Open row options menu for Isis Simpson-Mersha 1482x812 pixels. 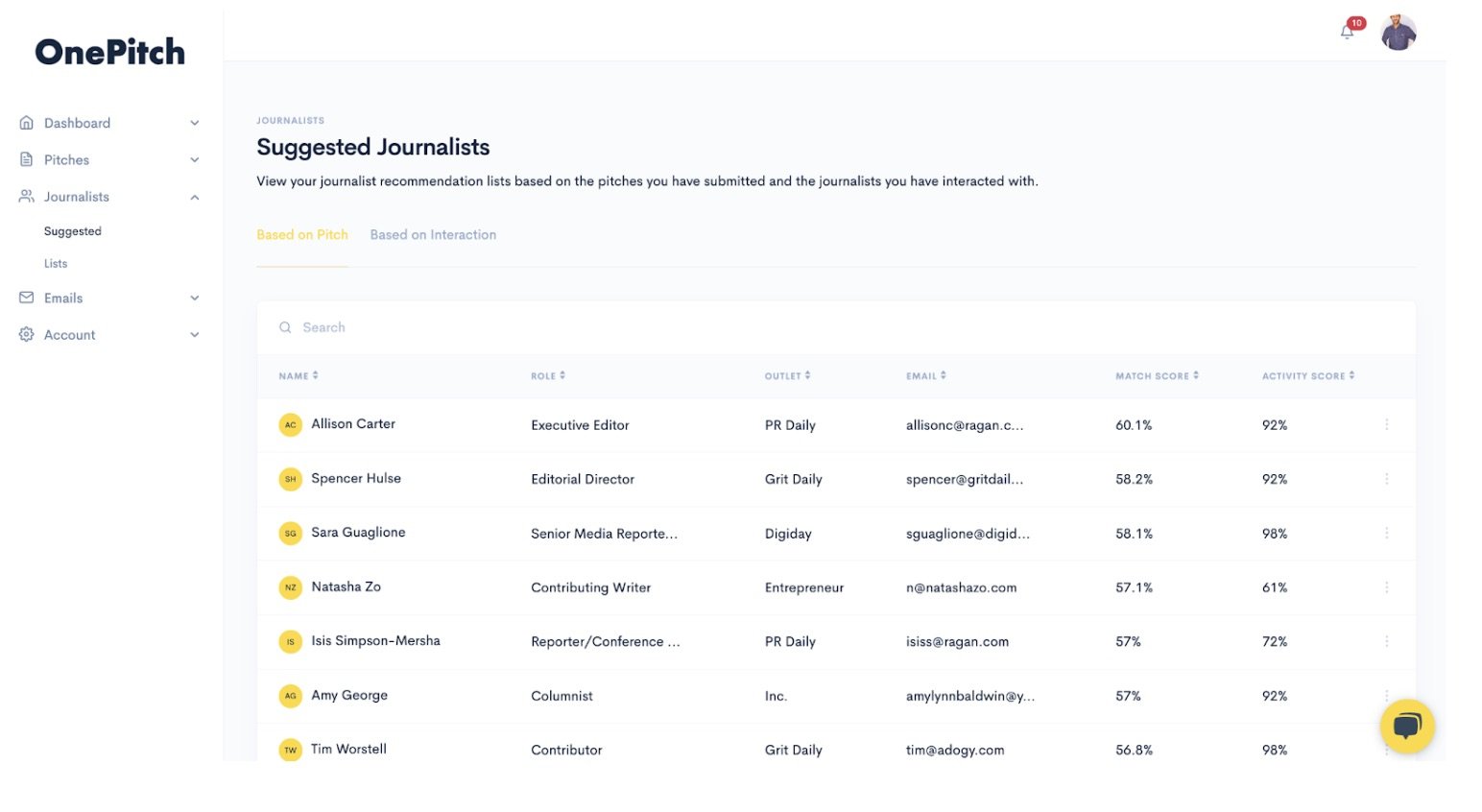pyautogui.click(x=1387, y=641)
